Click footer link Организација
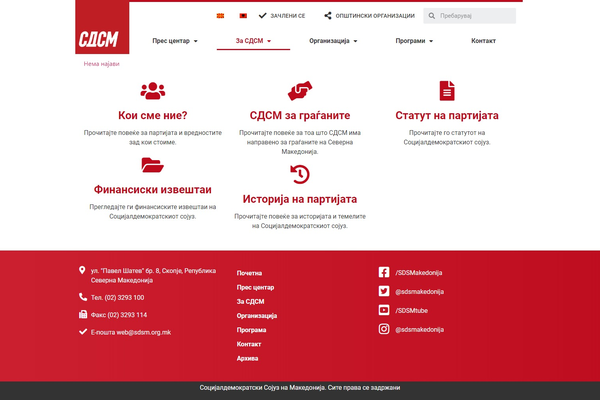The image size is (600, 400). coord(257,315)
